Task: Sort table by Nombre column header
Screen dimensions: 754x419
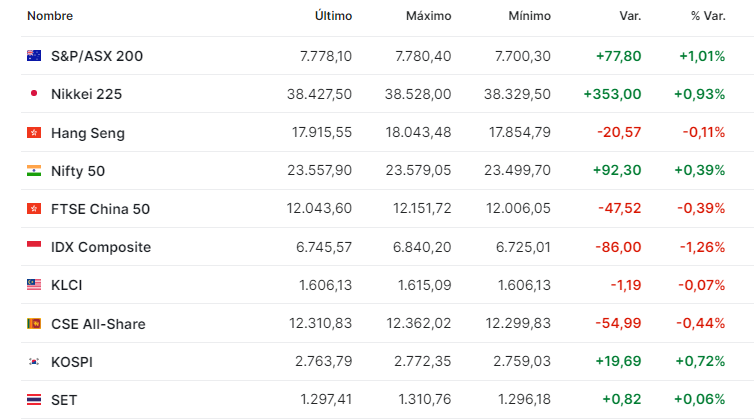Action: pyautogui.click(x=50, y=16)
